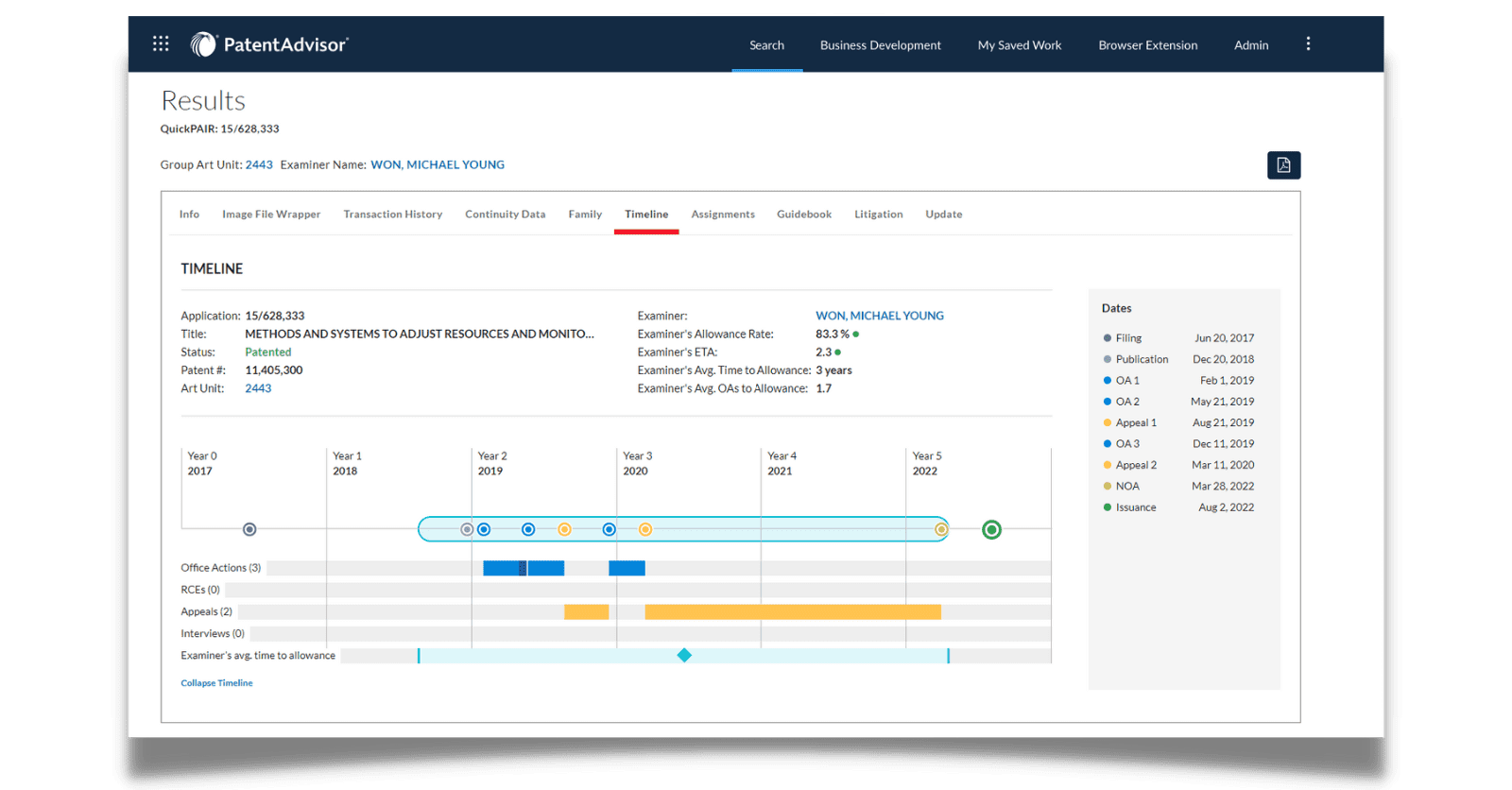Click the teal diamond average allowance marker

click(x=684, y=656)
